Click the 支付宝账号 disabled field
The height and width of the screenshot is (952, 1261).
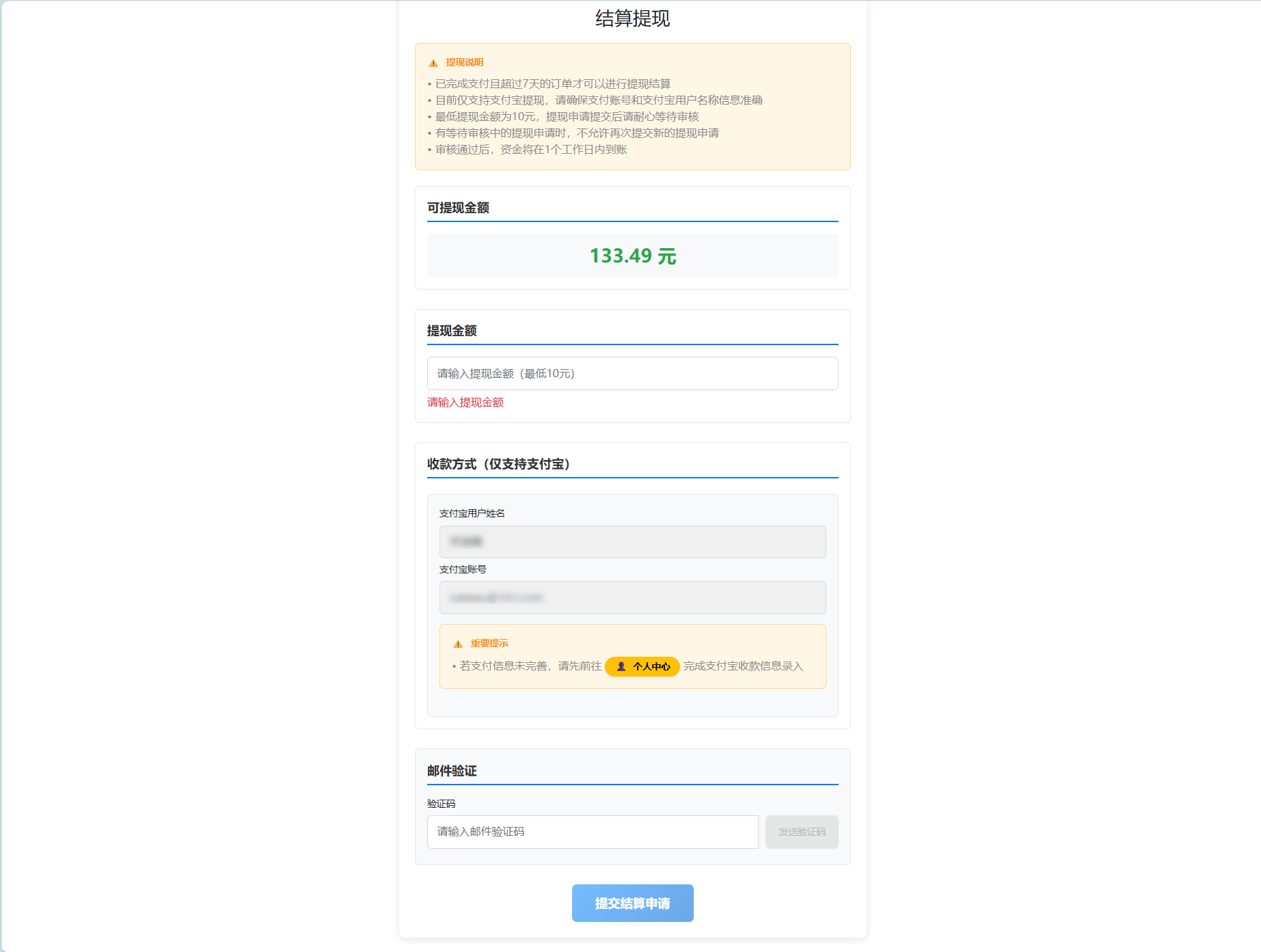tap(632, 598)
